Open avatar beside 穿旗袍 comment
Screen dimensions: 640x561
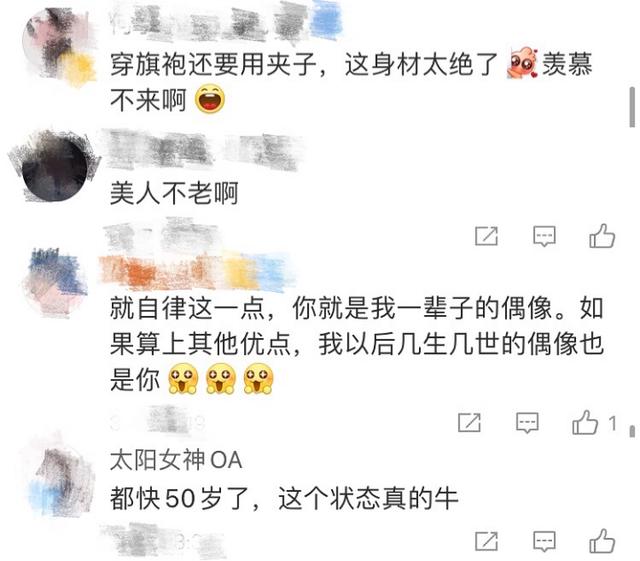click(59, 45)
